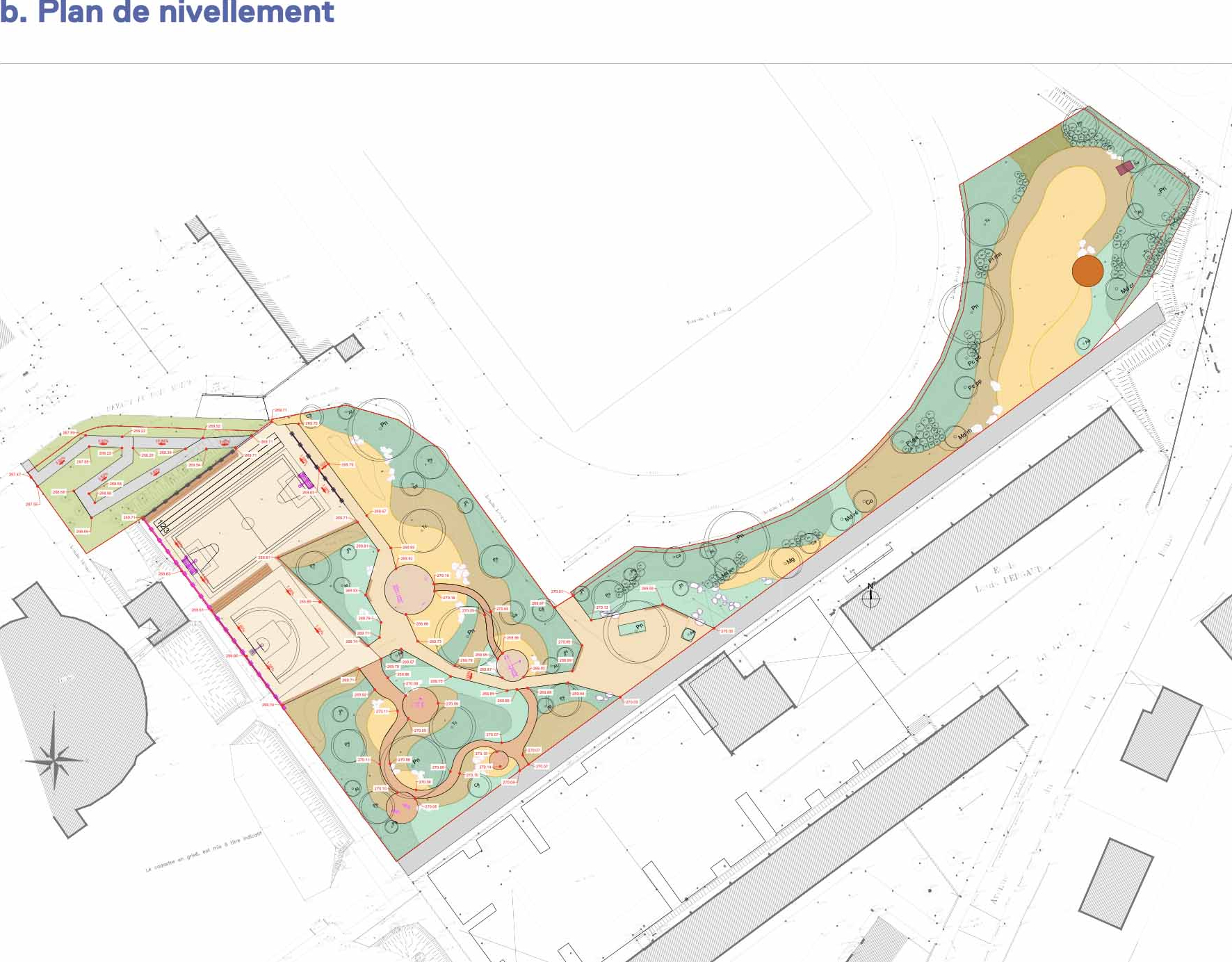Click the 'b. Plan de nivellement' heading

167,13
